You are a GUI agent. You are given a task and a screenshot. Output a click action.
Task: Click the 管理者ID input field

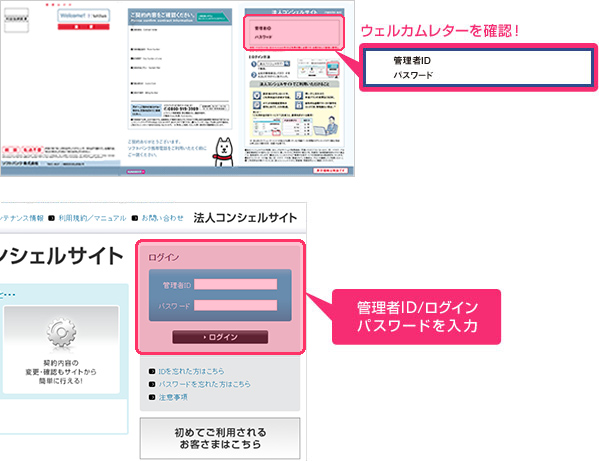coord(236,285)
